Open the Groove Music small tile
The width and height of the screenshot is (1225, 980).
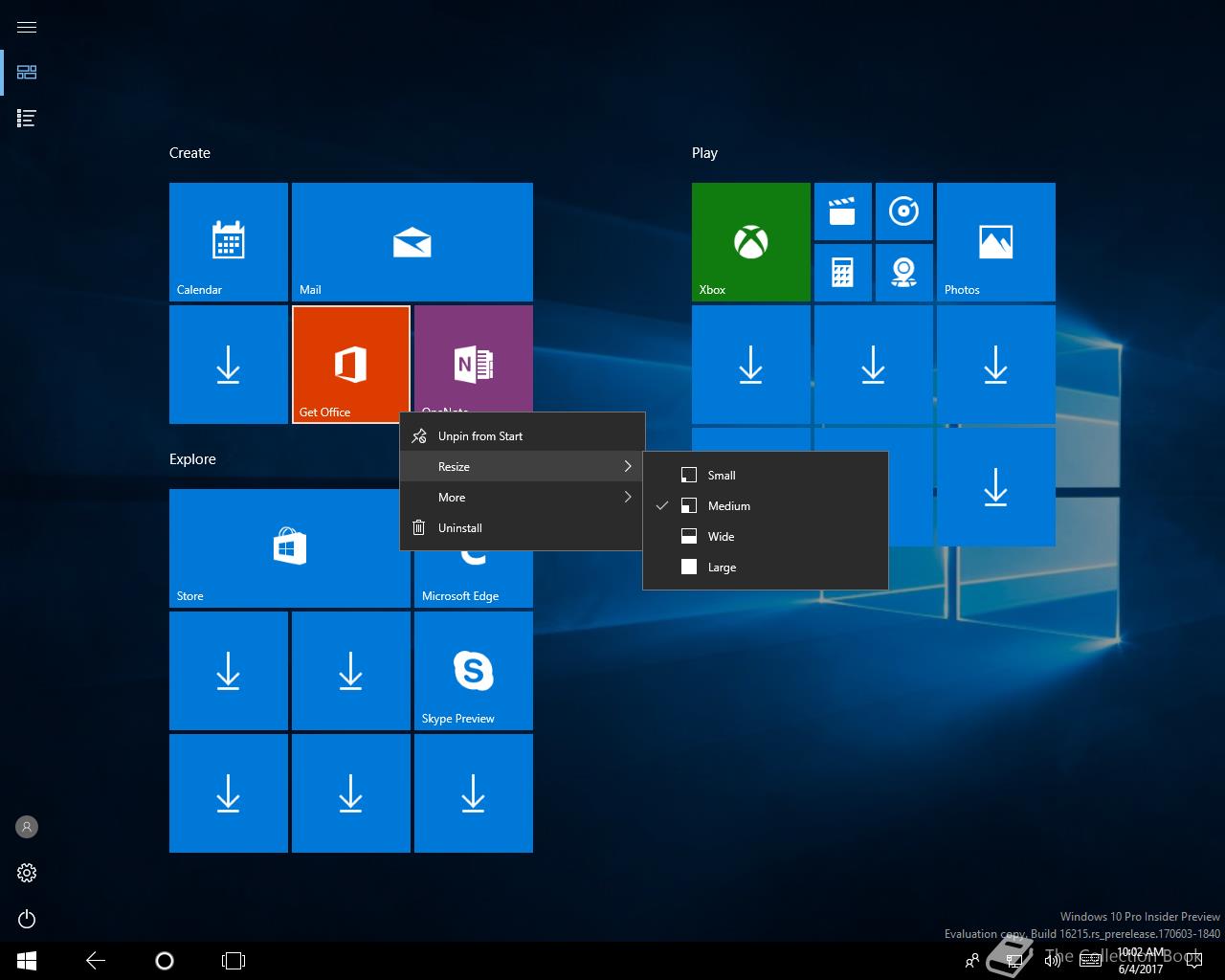(x=904, y=212)
